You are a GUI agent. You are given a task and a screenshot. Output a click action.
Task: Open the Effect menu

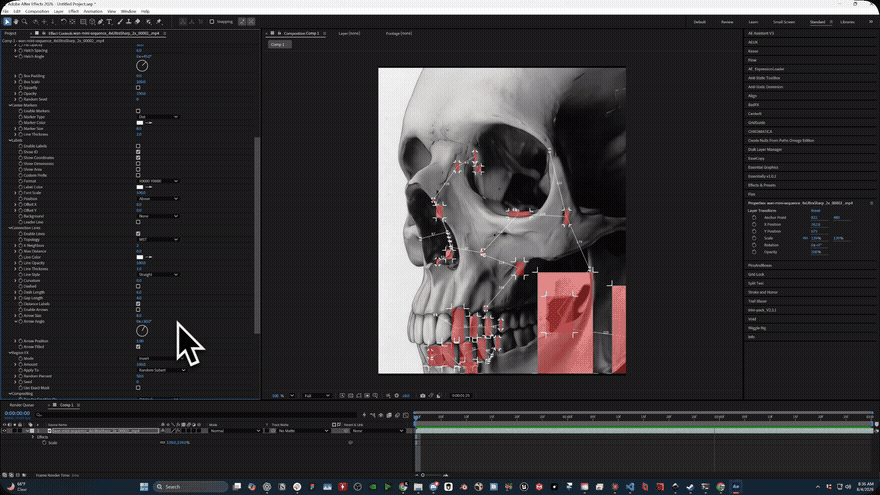click(x=74, y=11)
